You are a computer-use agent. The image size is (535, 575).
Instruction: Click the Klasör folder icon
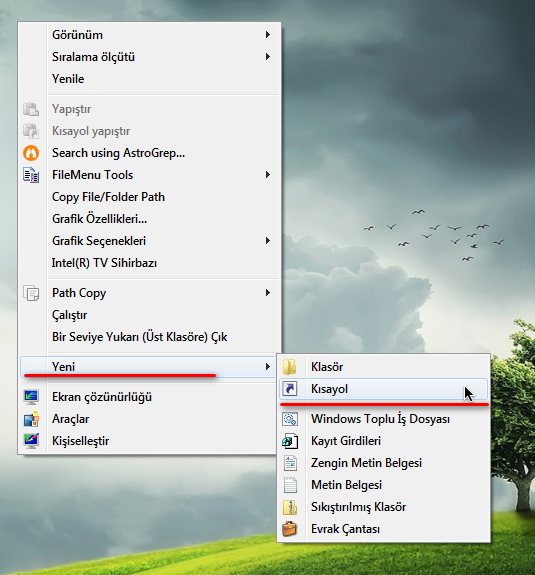point(290,367)
